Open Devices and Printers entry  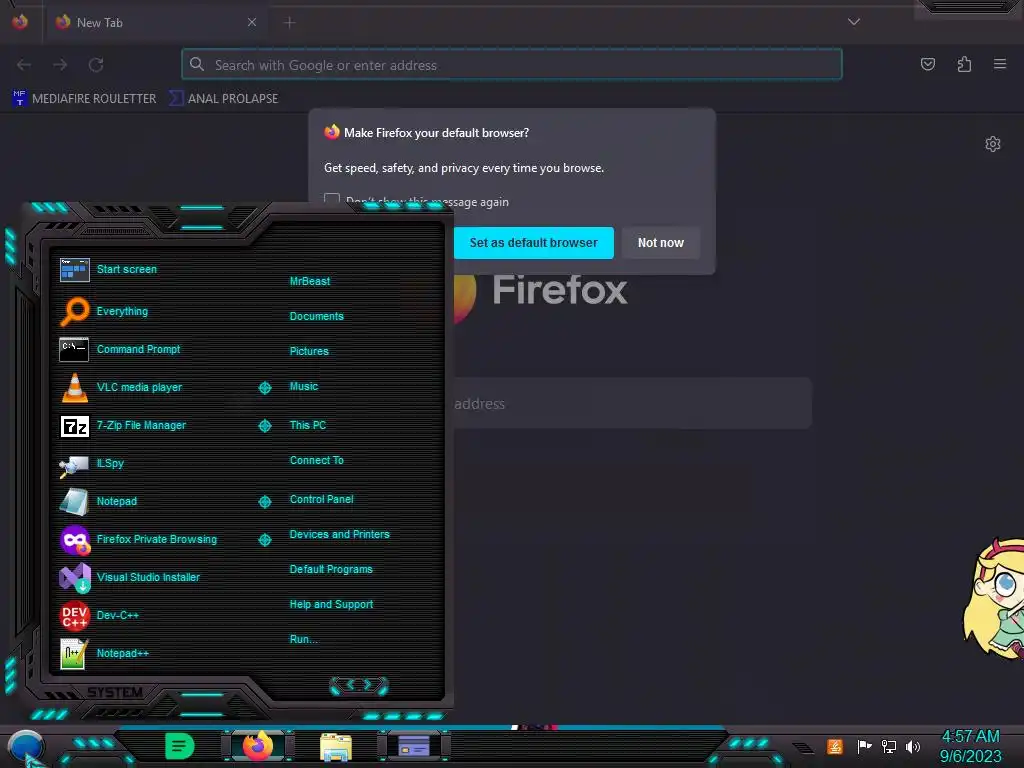coord(340,534)
